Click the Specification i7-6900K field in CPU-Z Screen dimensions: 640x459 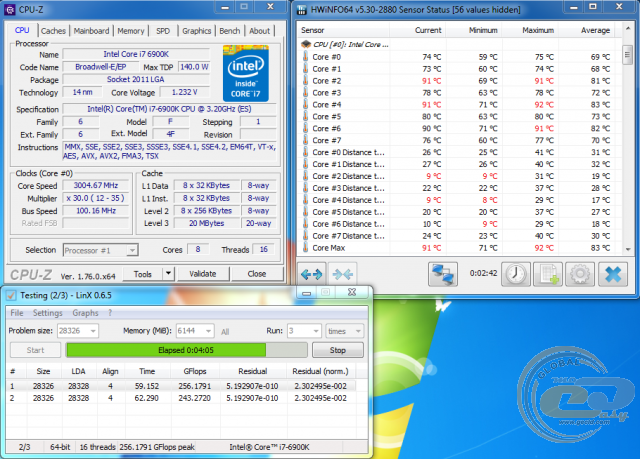(169, 109)
